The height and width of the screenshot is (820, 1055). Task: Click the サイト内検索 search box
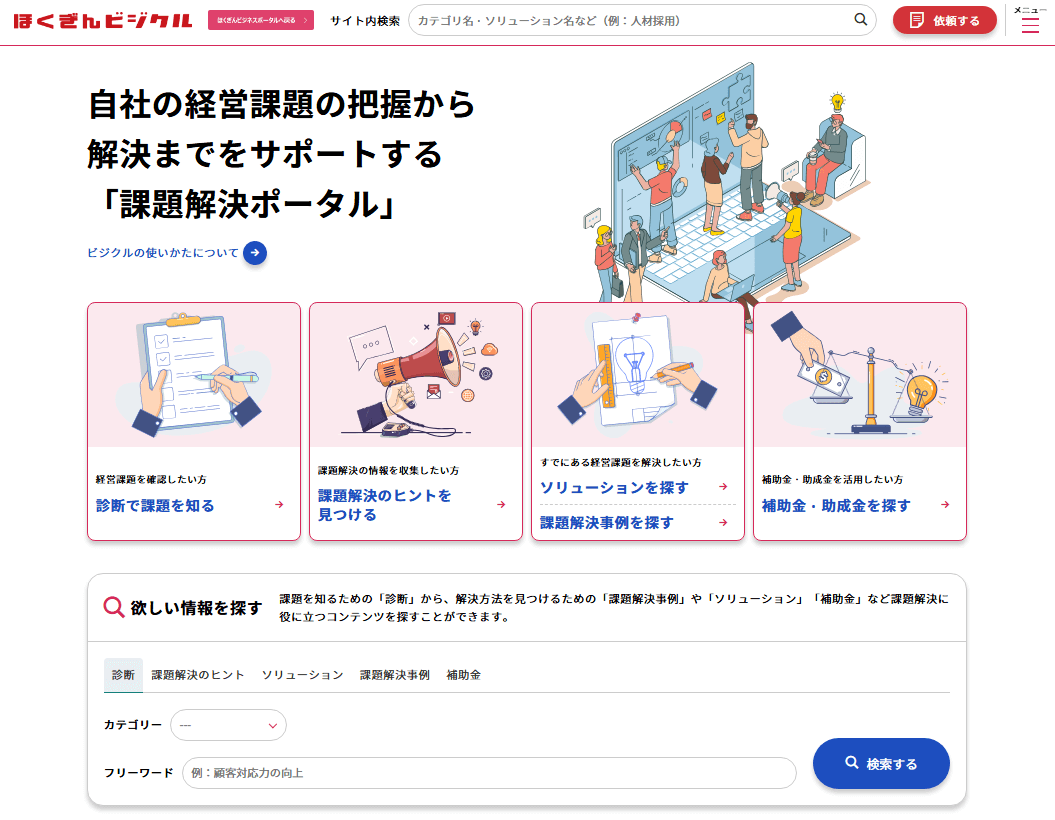[642, 20]
